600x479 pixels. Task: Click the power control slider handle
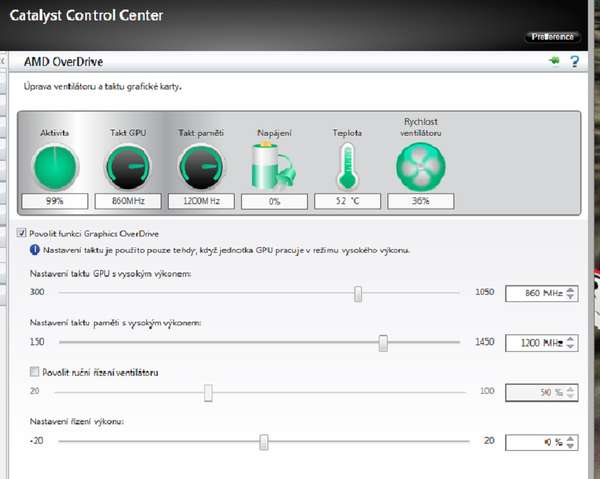(264, 442)
